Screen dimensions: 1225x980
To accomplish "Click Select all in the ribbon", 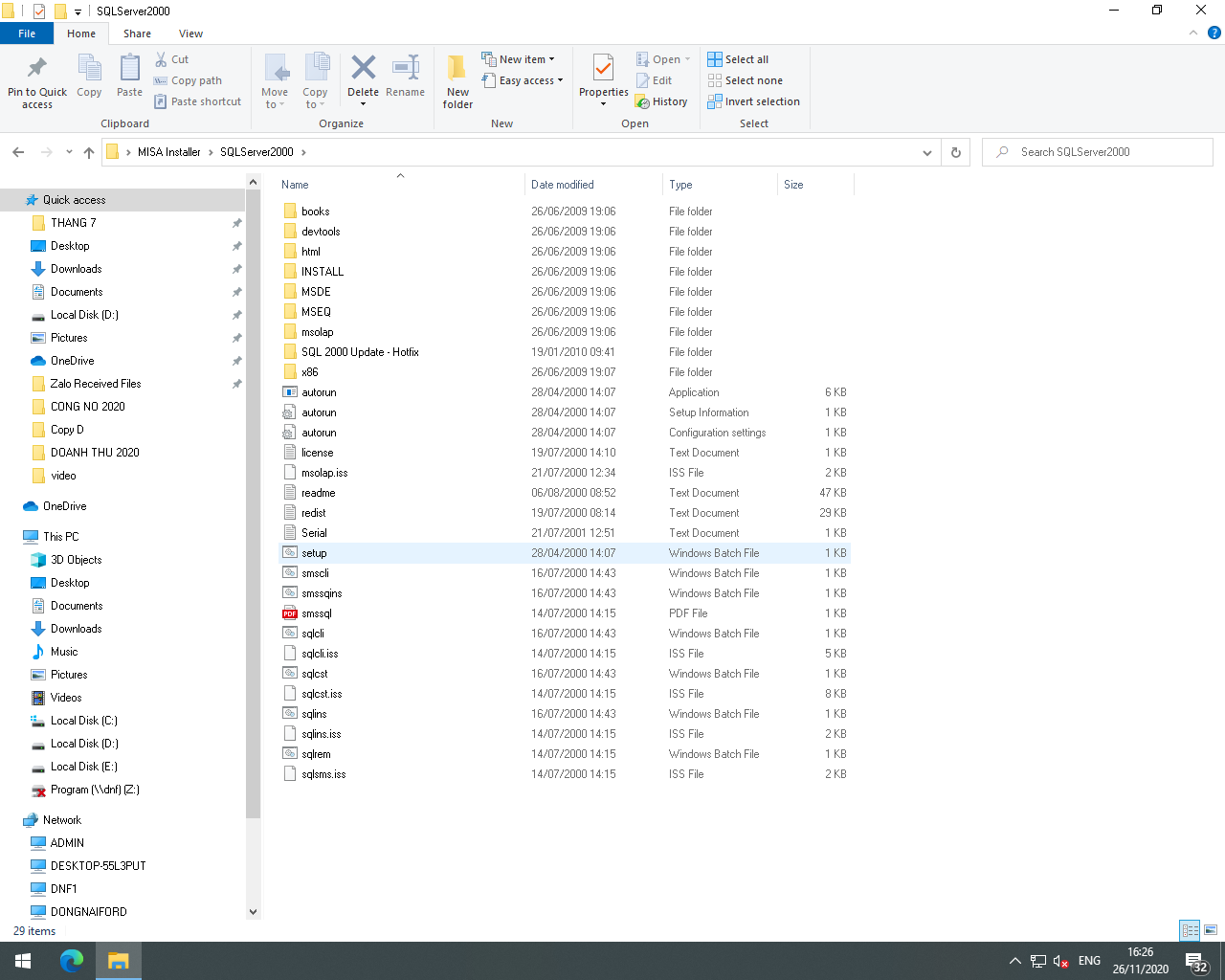I will pos(738,59).
